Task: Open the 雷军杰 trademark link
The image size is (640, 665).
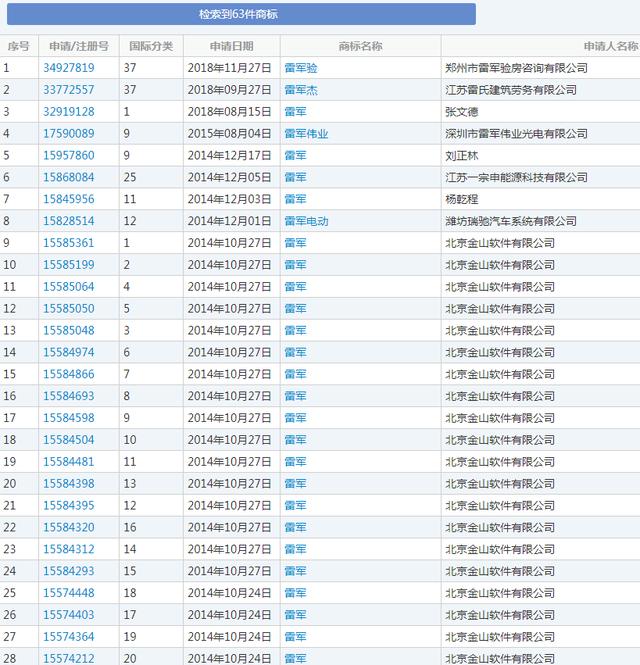Action: coord(301,90)
